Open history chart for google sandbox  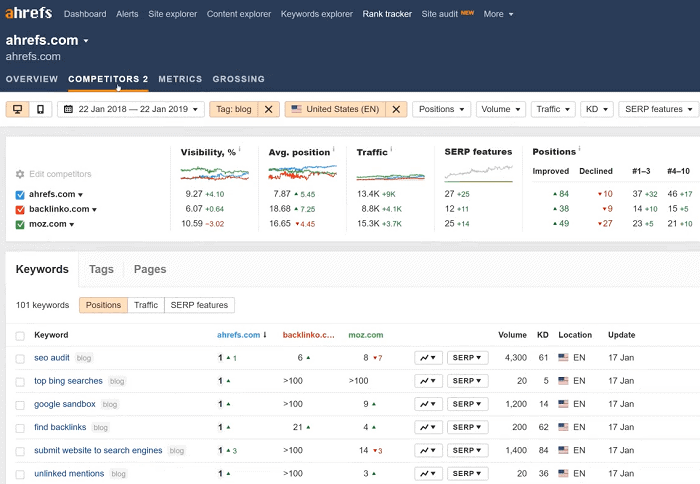click(x=428, y=404)
